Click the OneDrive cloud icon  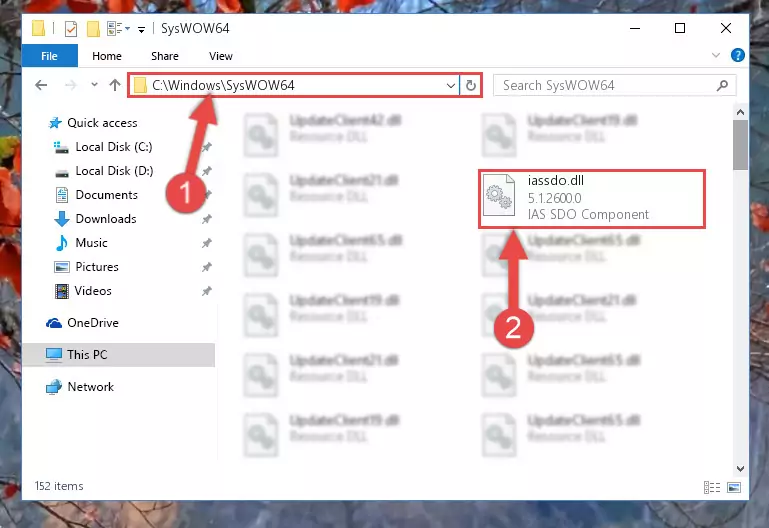pos(53,323)
